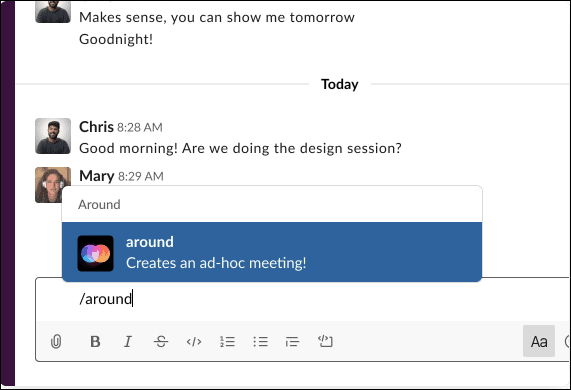
Task: Apply inline code formatting
Action: [x=194, y=342]
